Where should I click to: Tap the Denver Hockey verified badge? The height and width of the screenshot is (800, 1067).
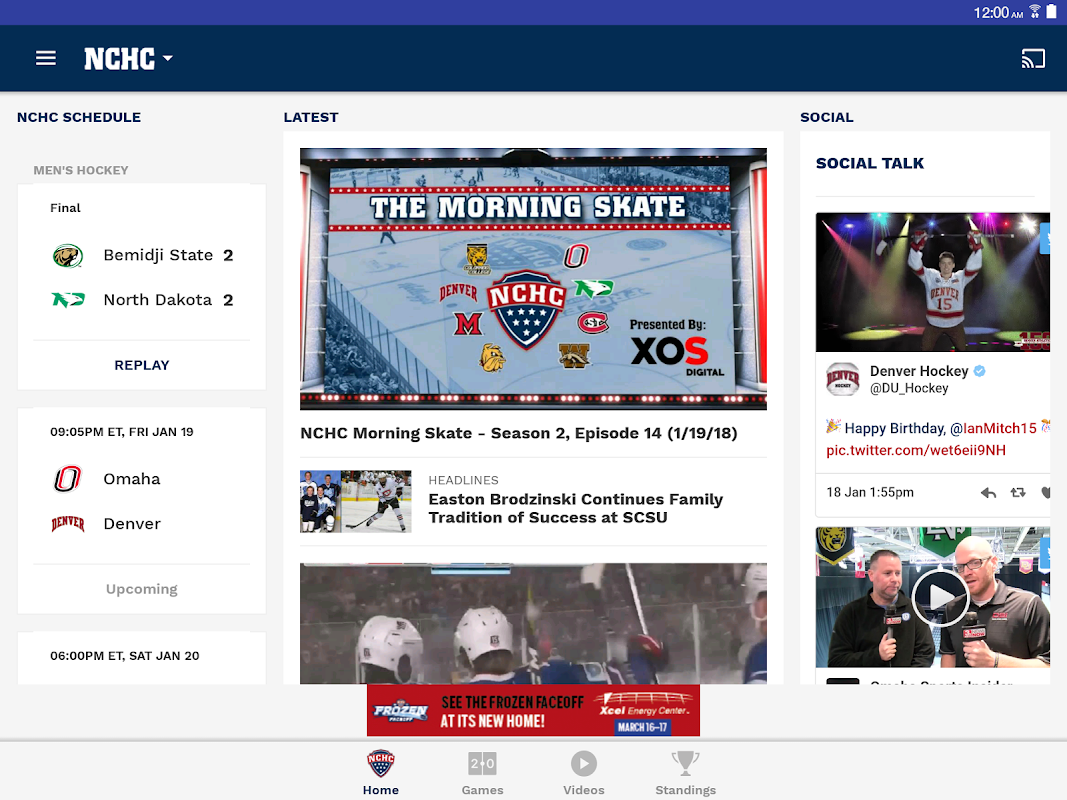click(x=979, y=371)
